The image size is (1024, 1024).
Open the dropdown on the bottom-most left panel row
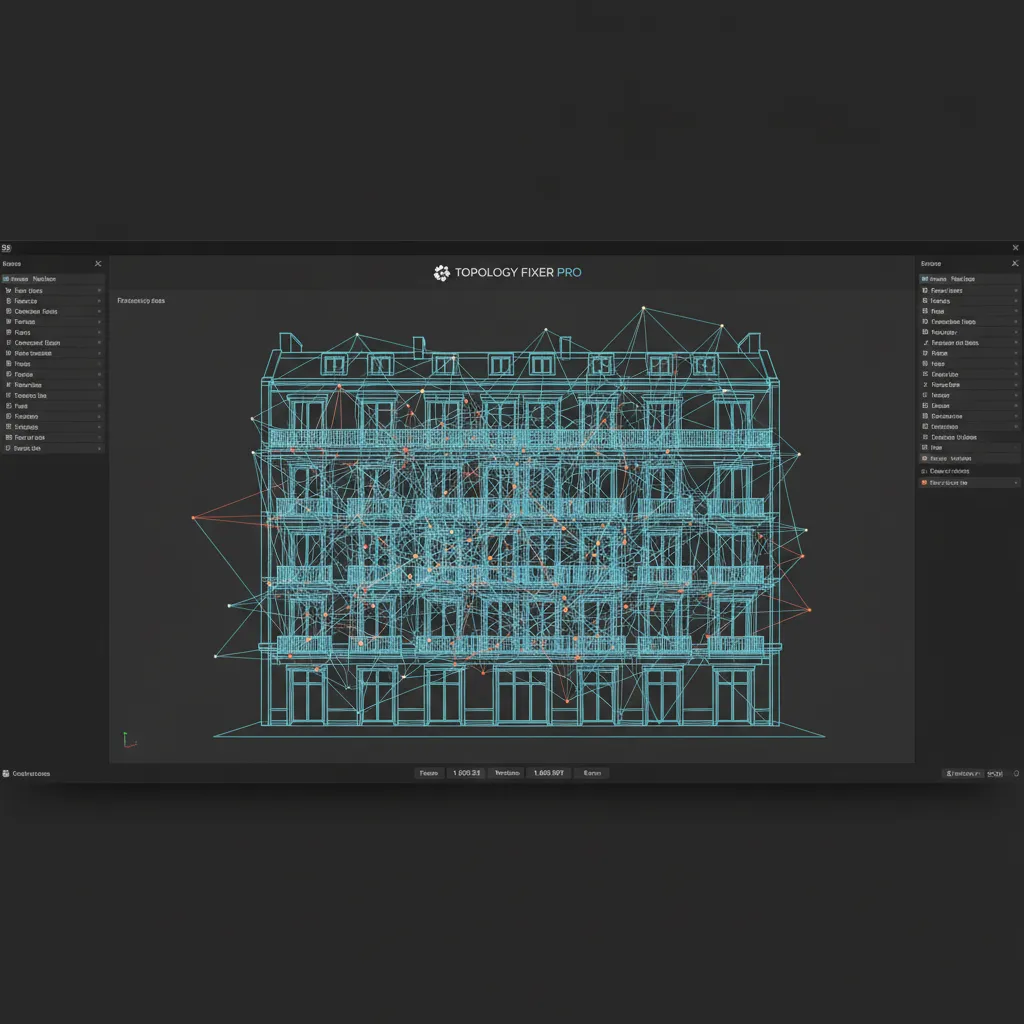[99, 448]
